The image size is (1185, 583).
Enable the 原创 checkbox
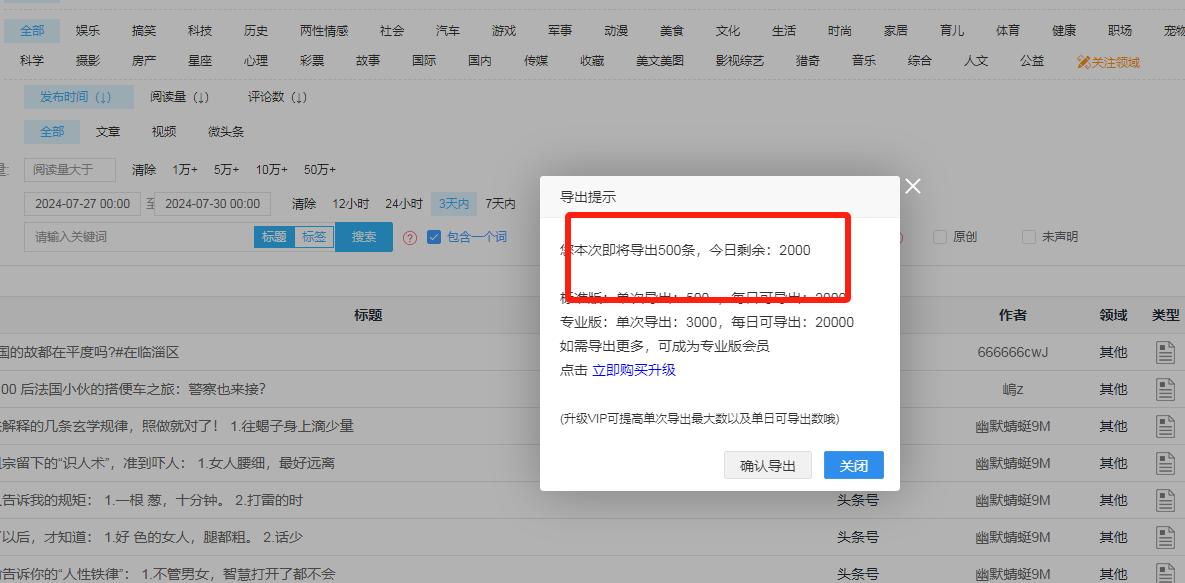click(939, 236)
